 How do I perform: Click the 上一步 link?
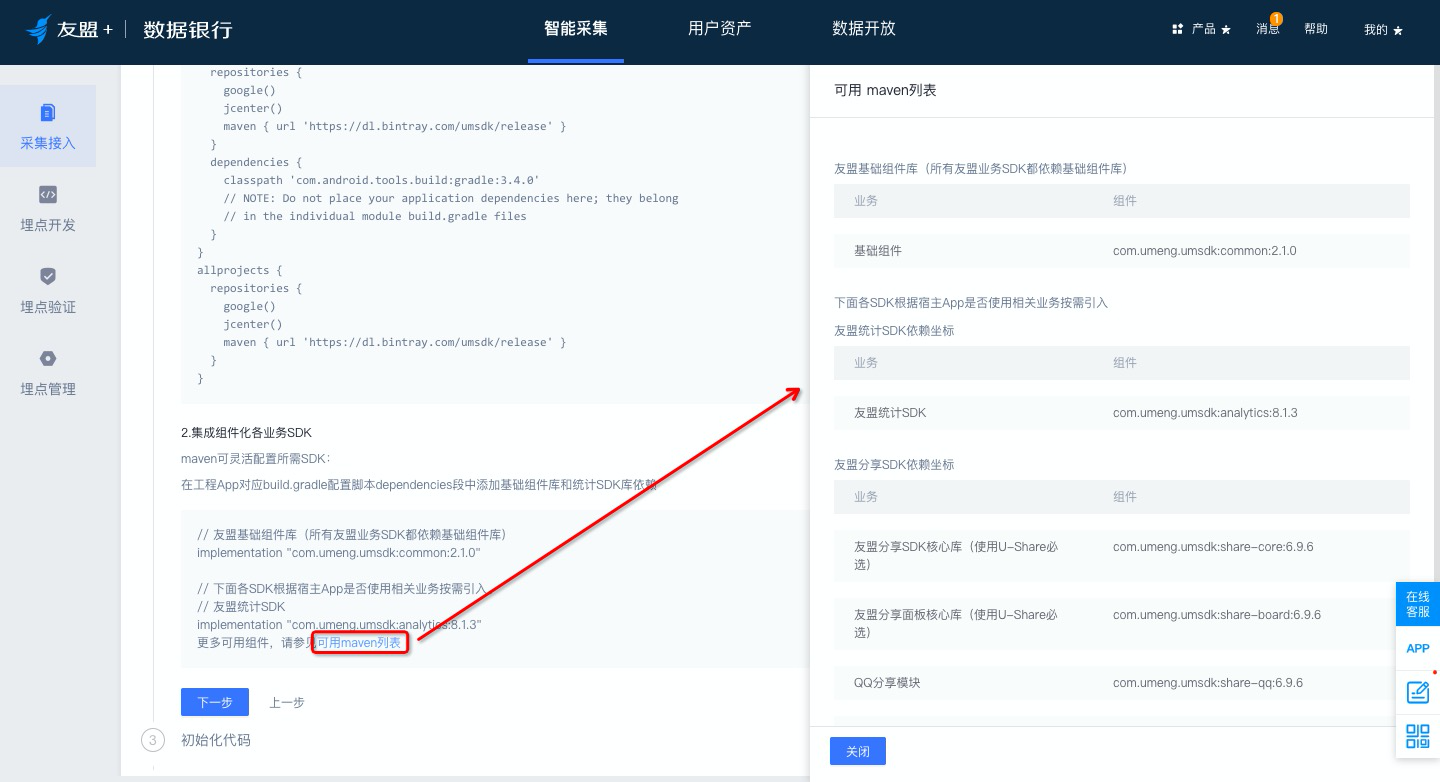[x=287, y=702]
